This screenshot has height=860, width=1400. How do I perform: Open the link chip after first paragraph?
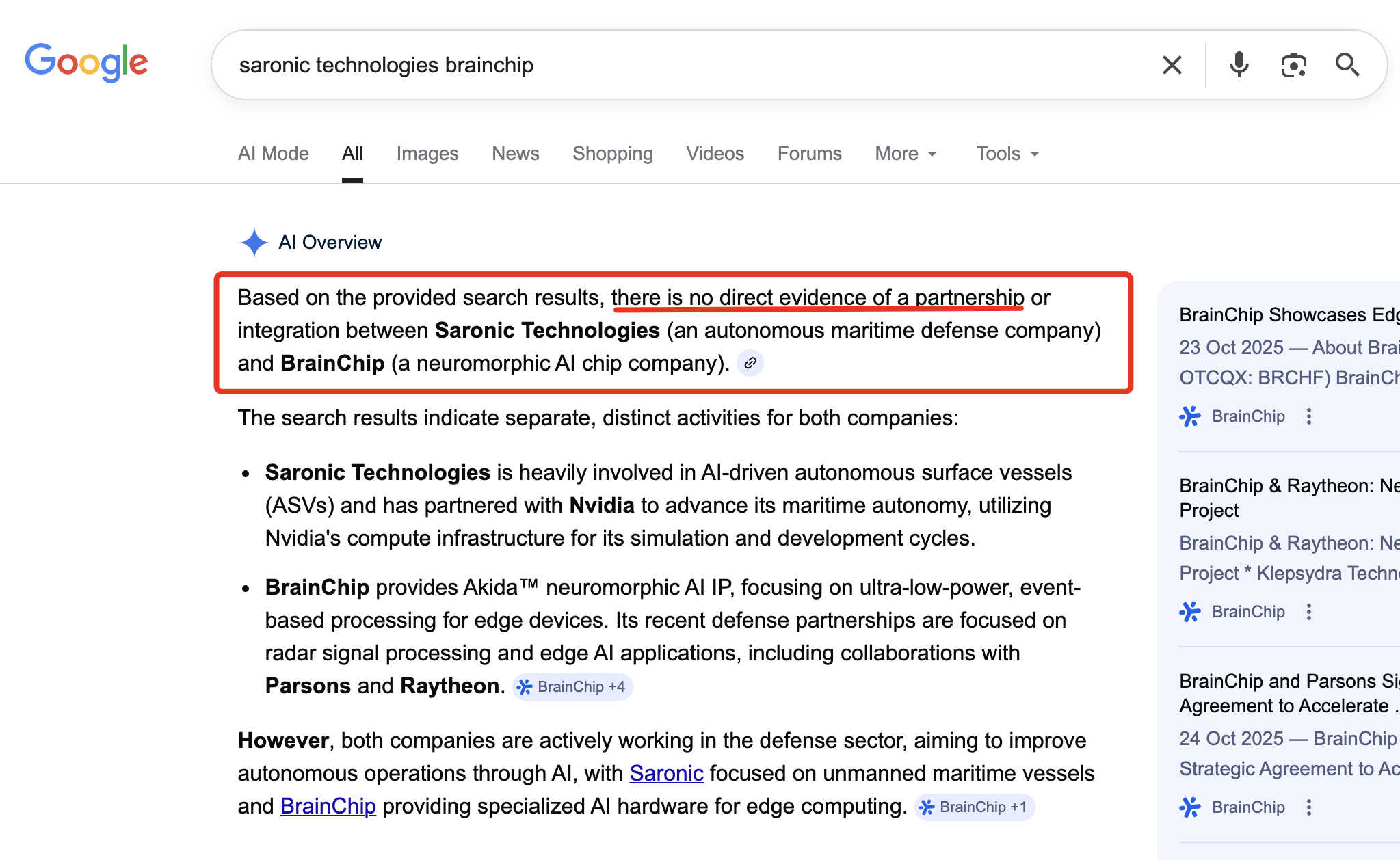click(x=750, y=363)
